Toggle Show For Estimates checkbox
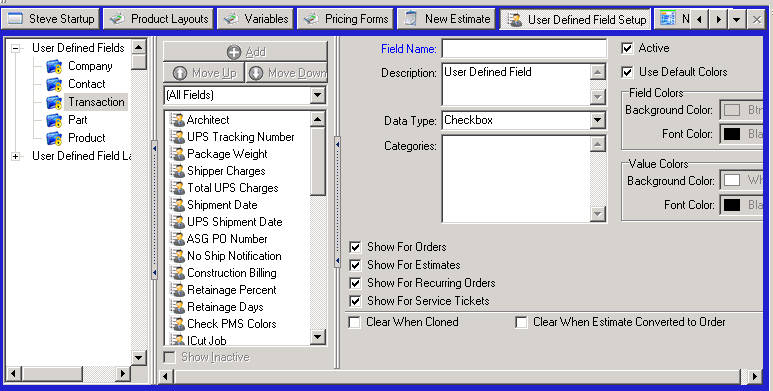This screenshot has height=391, width=773. (355, 265)
